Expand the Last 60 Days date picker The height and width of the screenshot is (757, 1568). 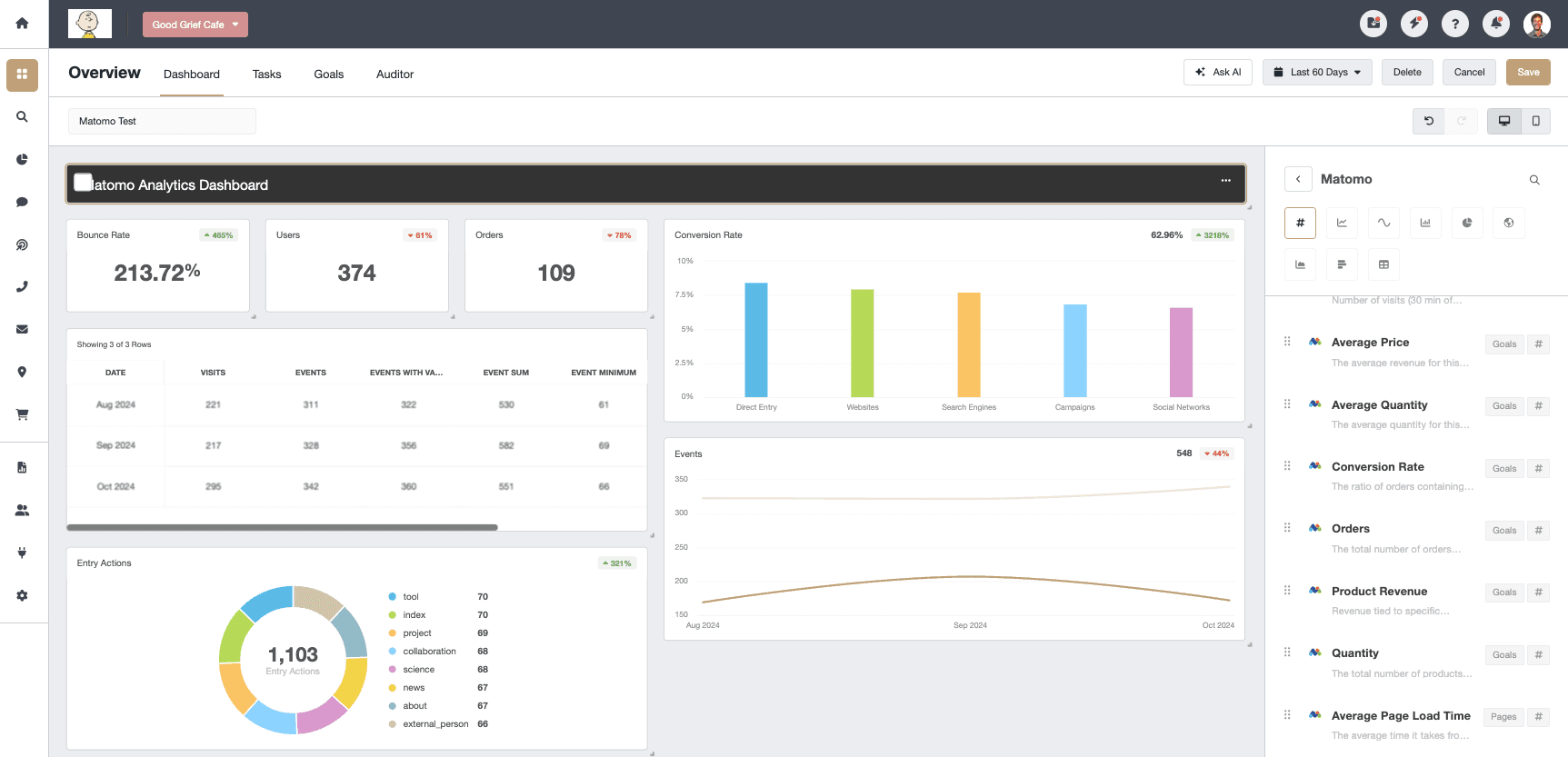click(x=1316, y=73)
